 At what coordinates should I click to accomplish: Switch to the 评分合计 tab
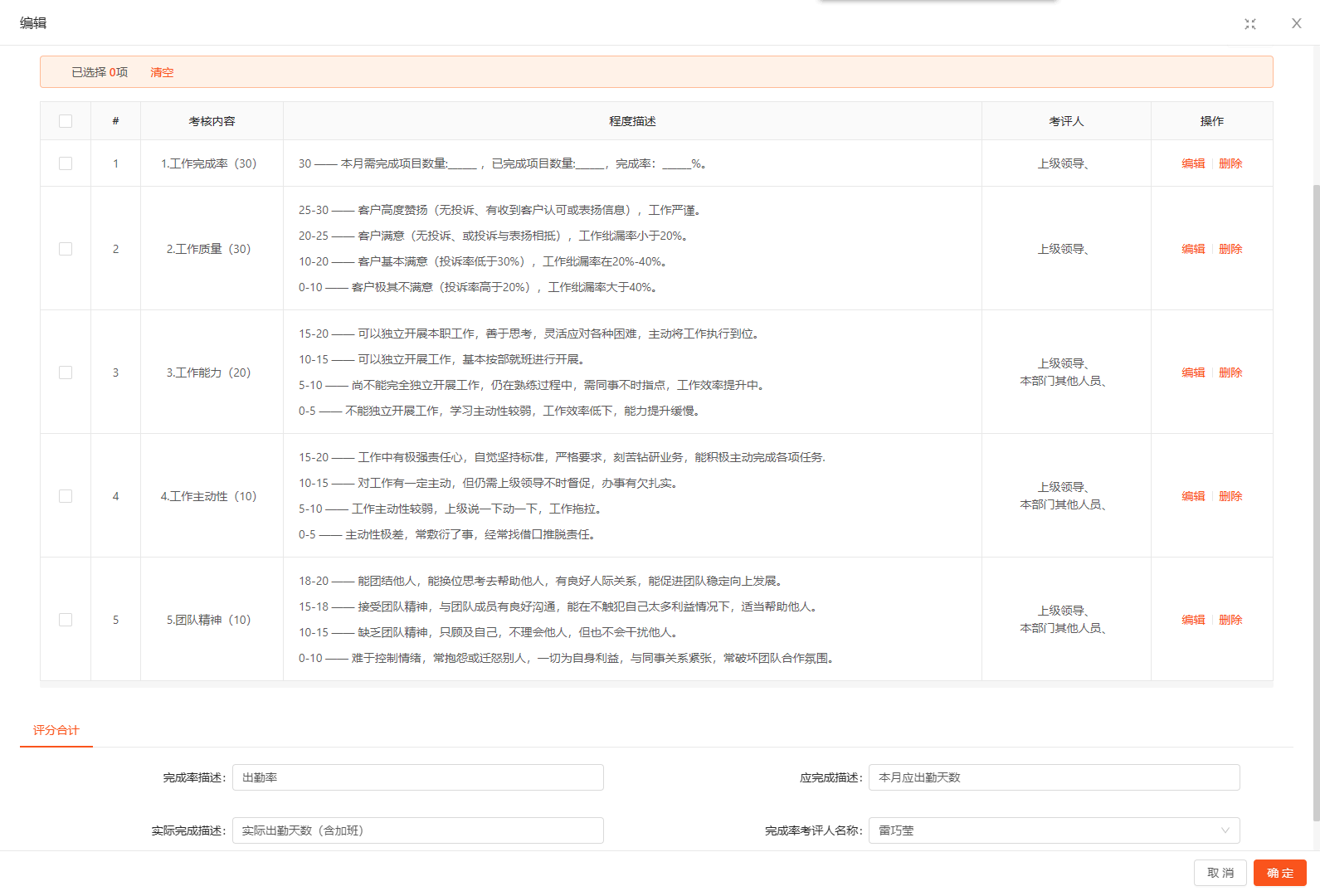pyautogui.click(x=56, y=730)
